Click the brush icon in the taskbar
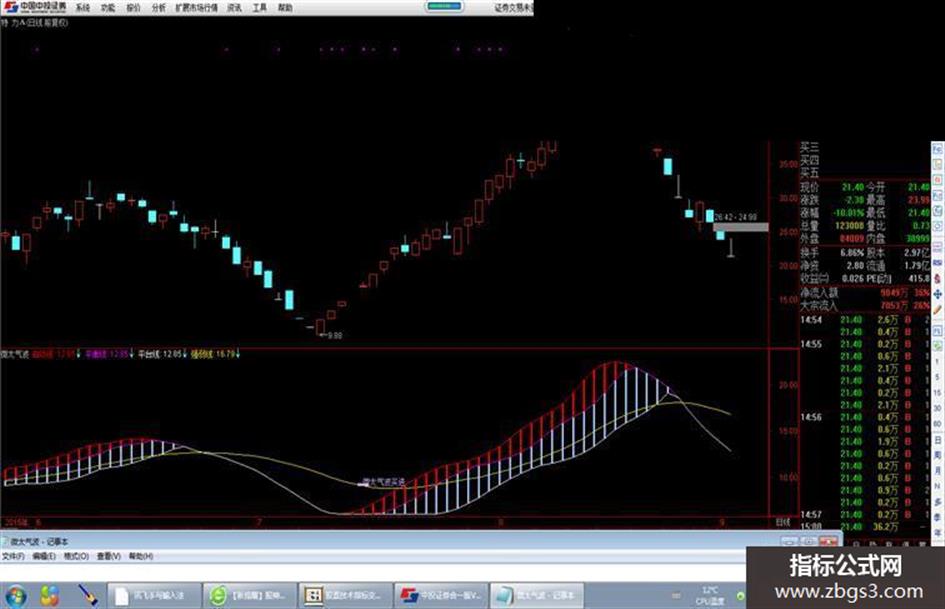Screen dimensions: 945x609 (x=88, y=596)
